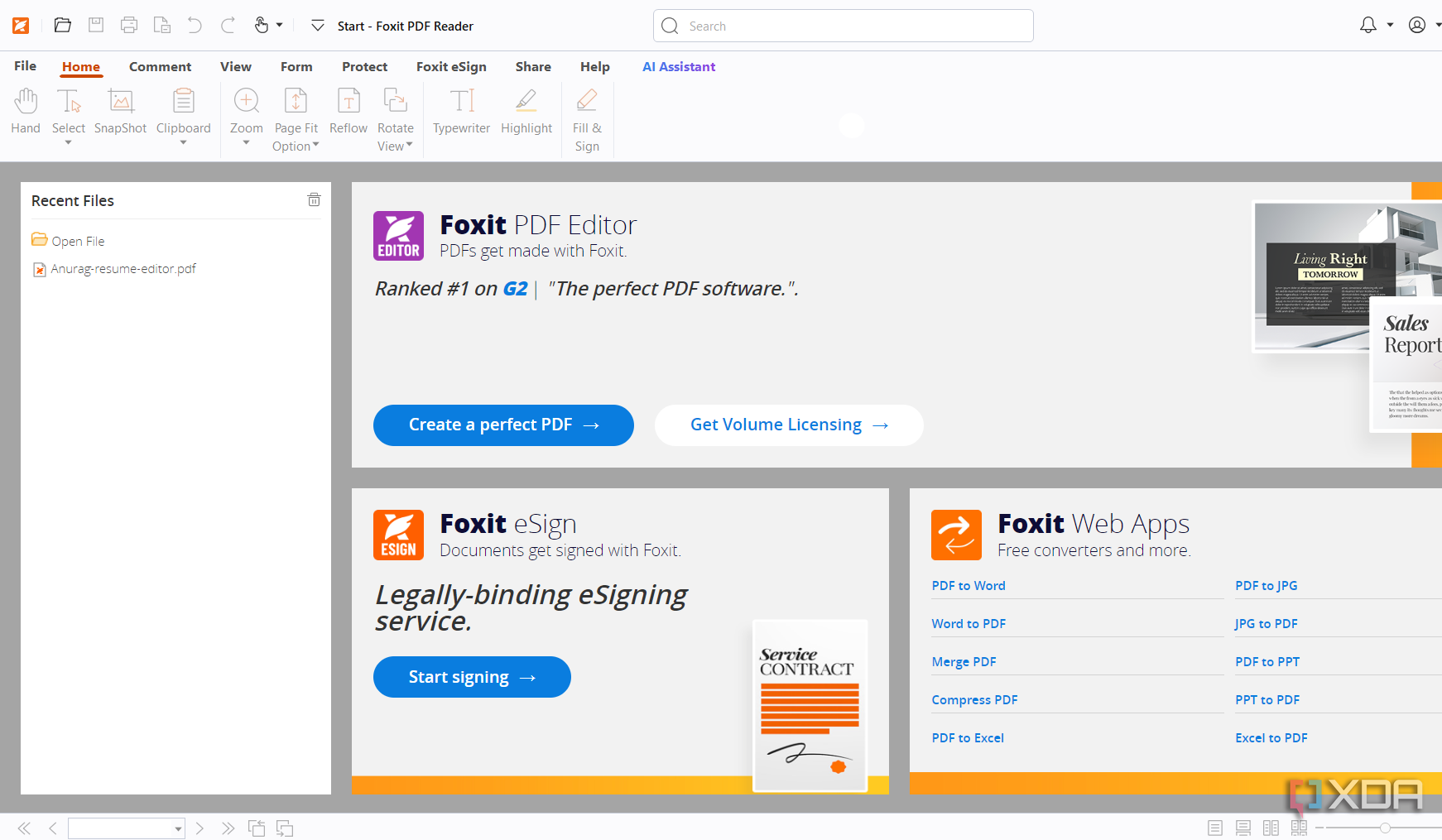Open the notifications bell
The image size is (1442, 840).
click(x=1368, y=26)
